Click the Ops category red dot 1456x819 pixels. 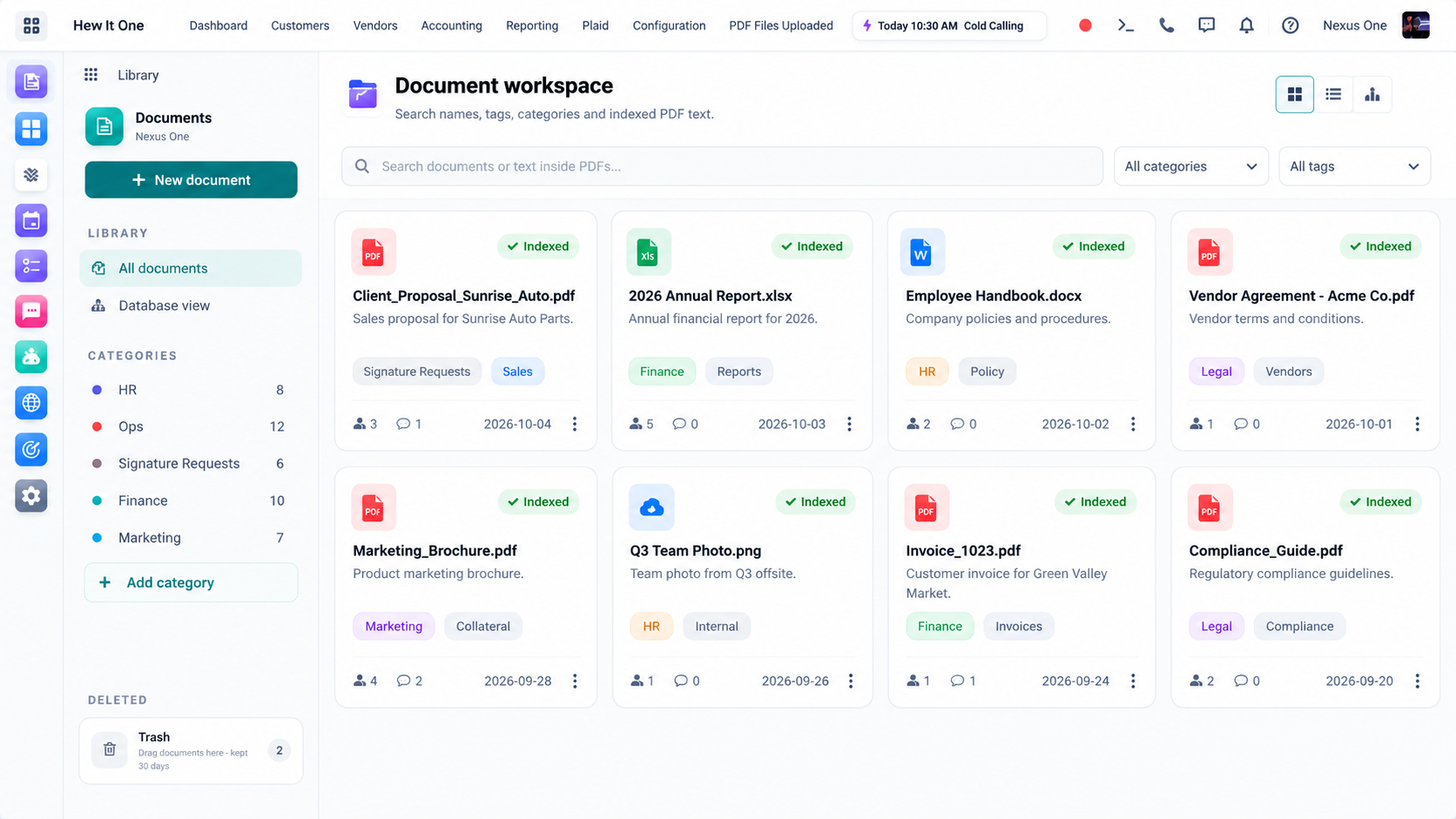click(x=98, y=426)
